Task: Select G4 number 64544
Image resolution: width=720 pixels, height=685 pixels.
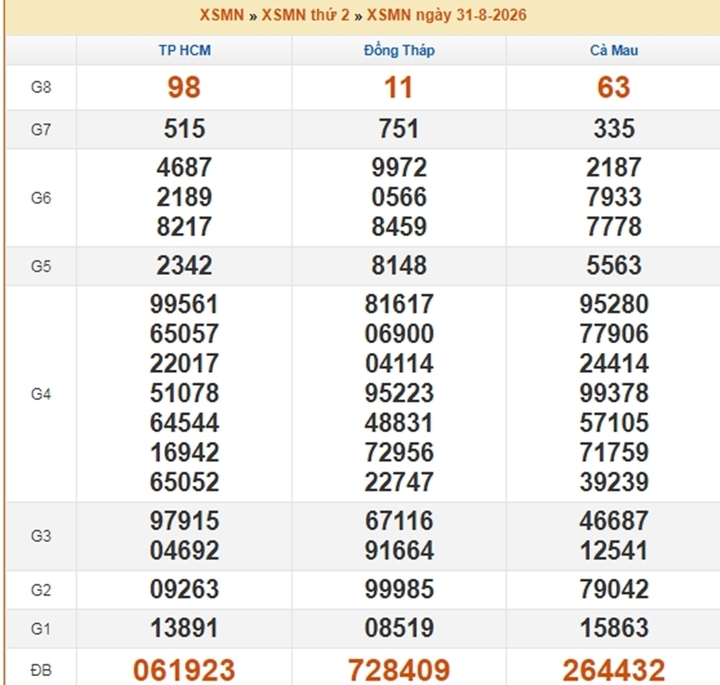Action: pos(184,423)
